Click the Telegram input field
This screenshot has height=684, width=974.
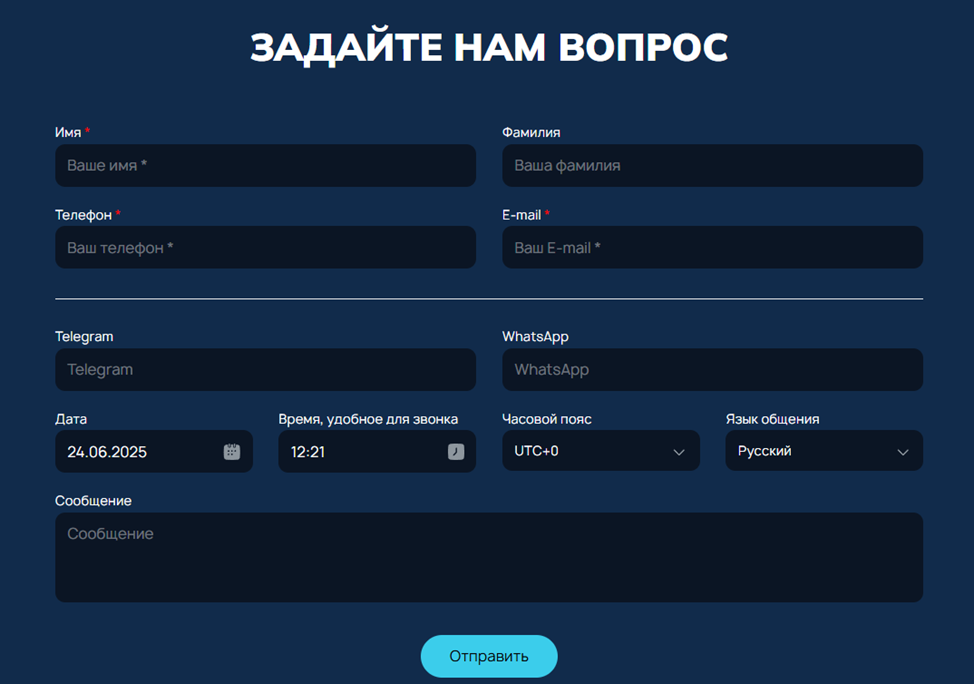tap(264, 369)
